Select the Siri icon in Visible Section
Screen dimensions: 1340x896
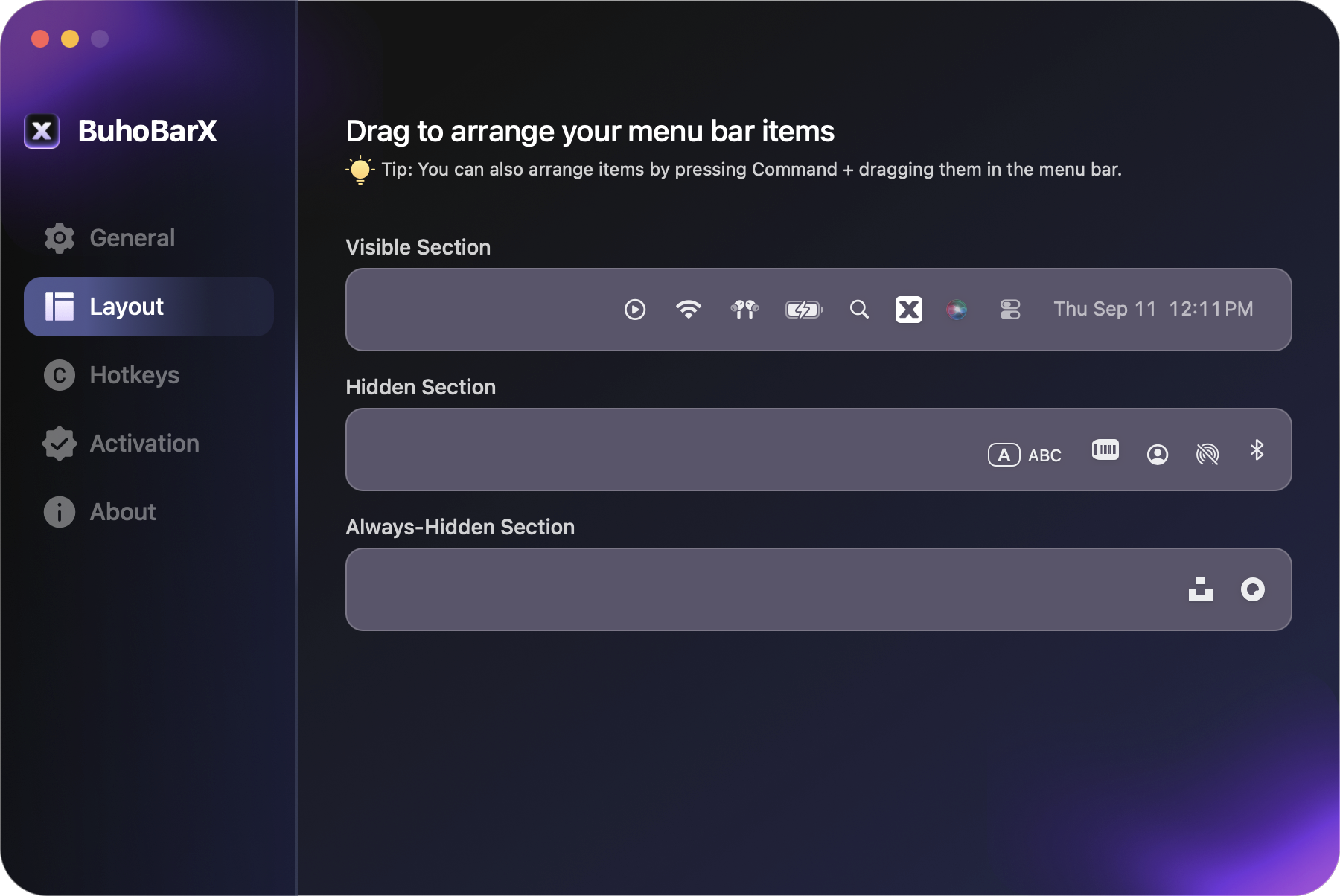coord(957,310)
